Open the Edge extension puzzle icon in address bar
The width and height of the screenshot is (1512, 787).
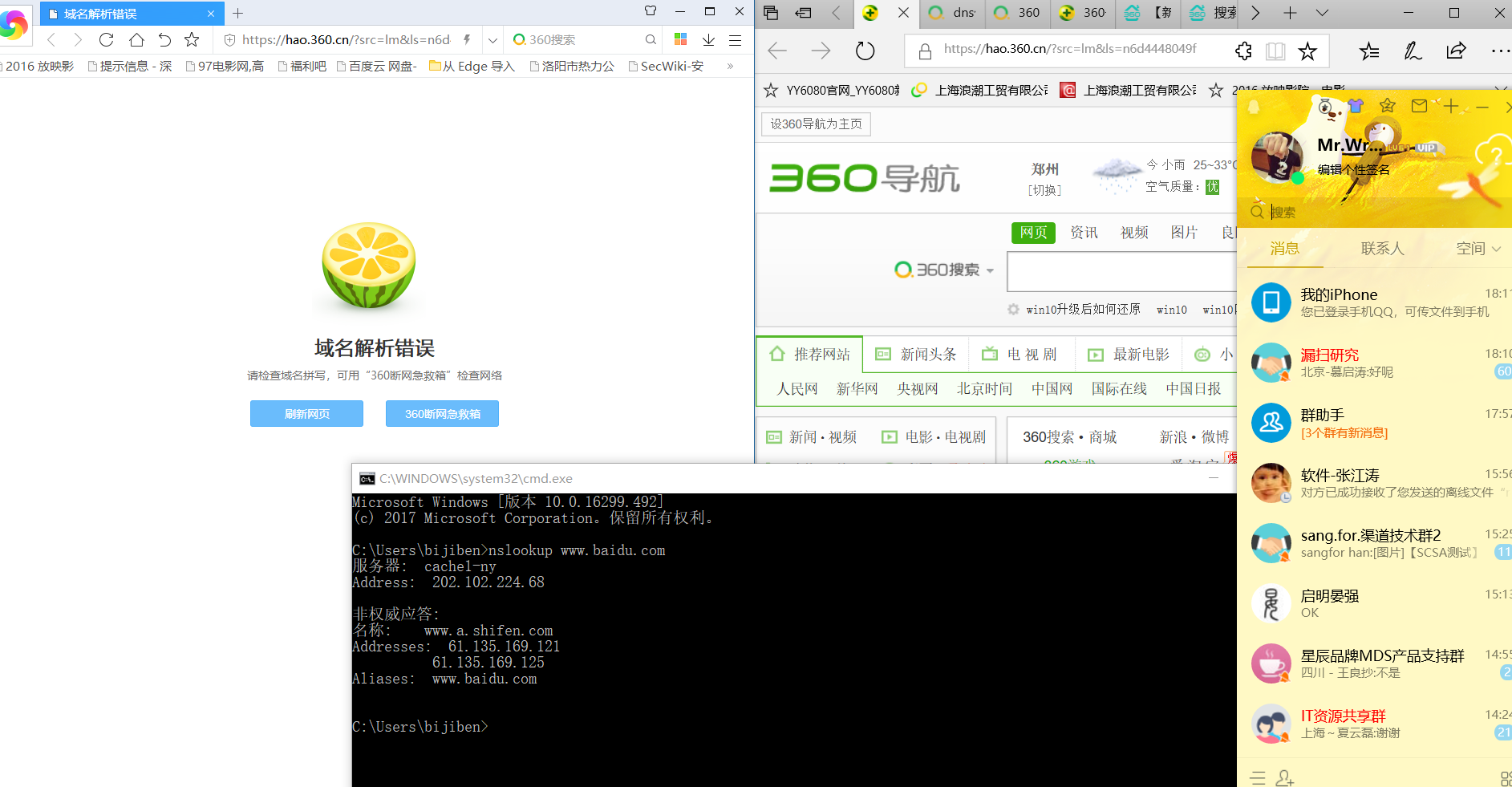pyautogui.click(x=1243, y=51)
